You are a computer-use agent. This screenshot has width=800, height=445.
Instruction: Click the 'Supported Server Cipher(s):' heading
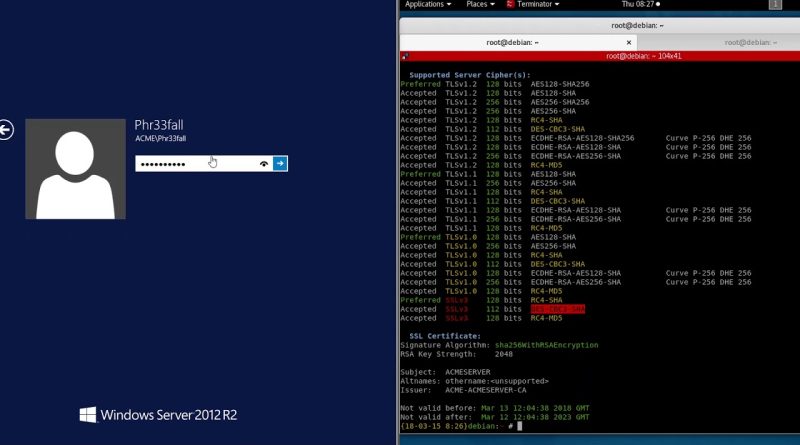tap(470, 75)
